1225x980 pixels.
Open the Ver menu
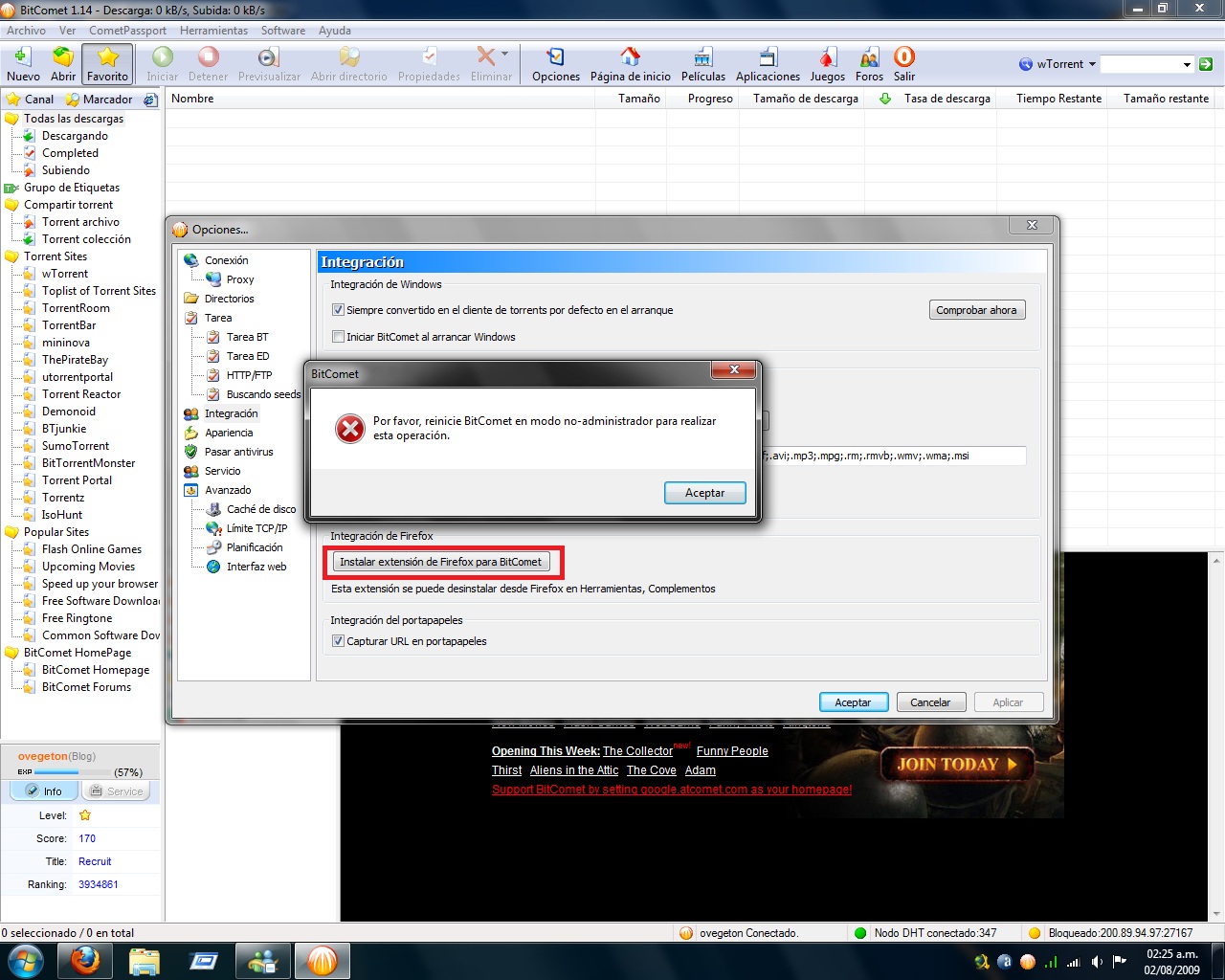[67, 31]
